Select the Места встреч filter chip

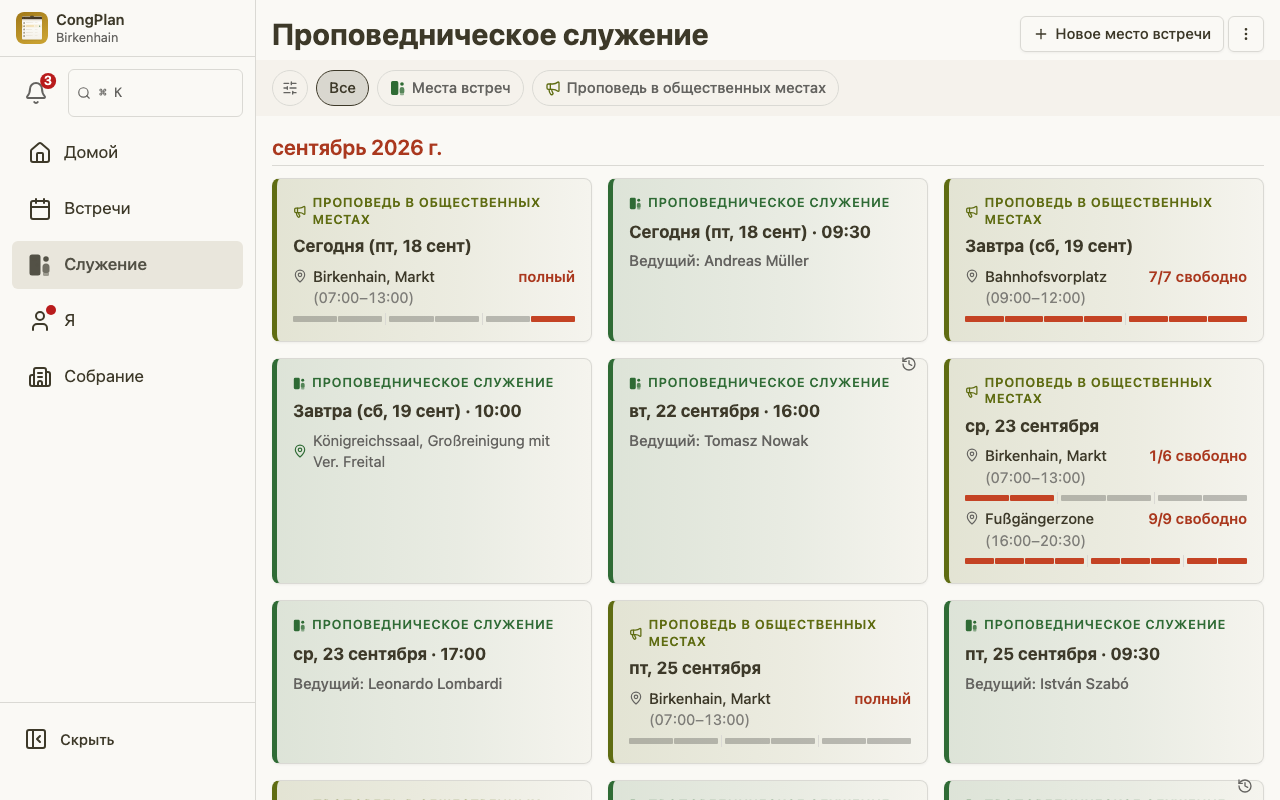450,88
